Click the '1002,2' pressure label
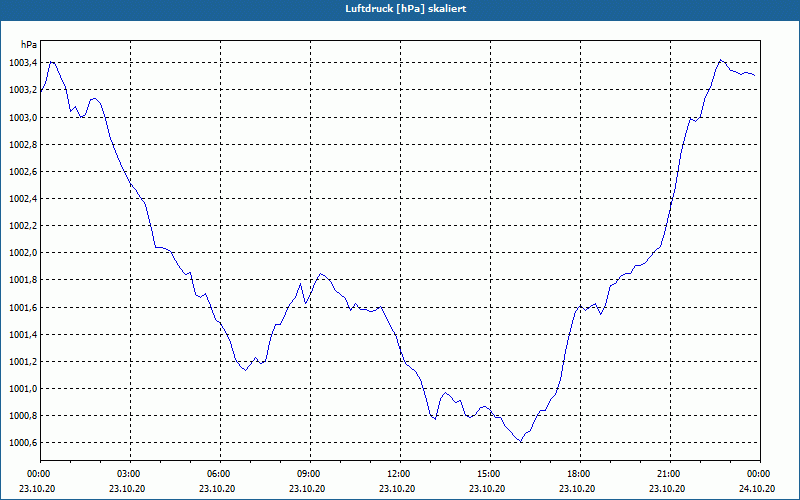800x500 pixels. pos(23,226)
